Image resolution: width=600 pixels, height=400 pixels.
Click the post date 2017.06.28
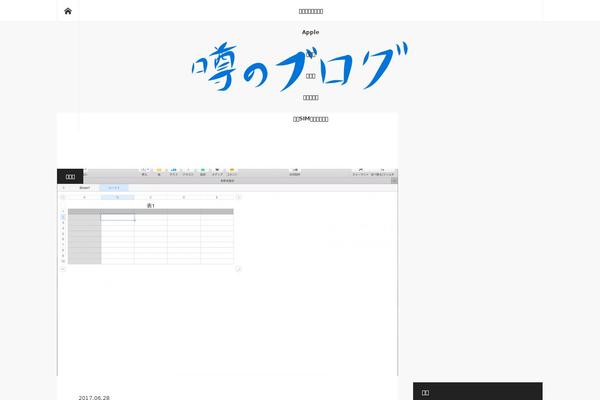pyautogui.click(x=94, y=398)
